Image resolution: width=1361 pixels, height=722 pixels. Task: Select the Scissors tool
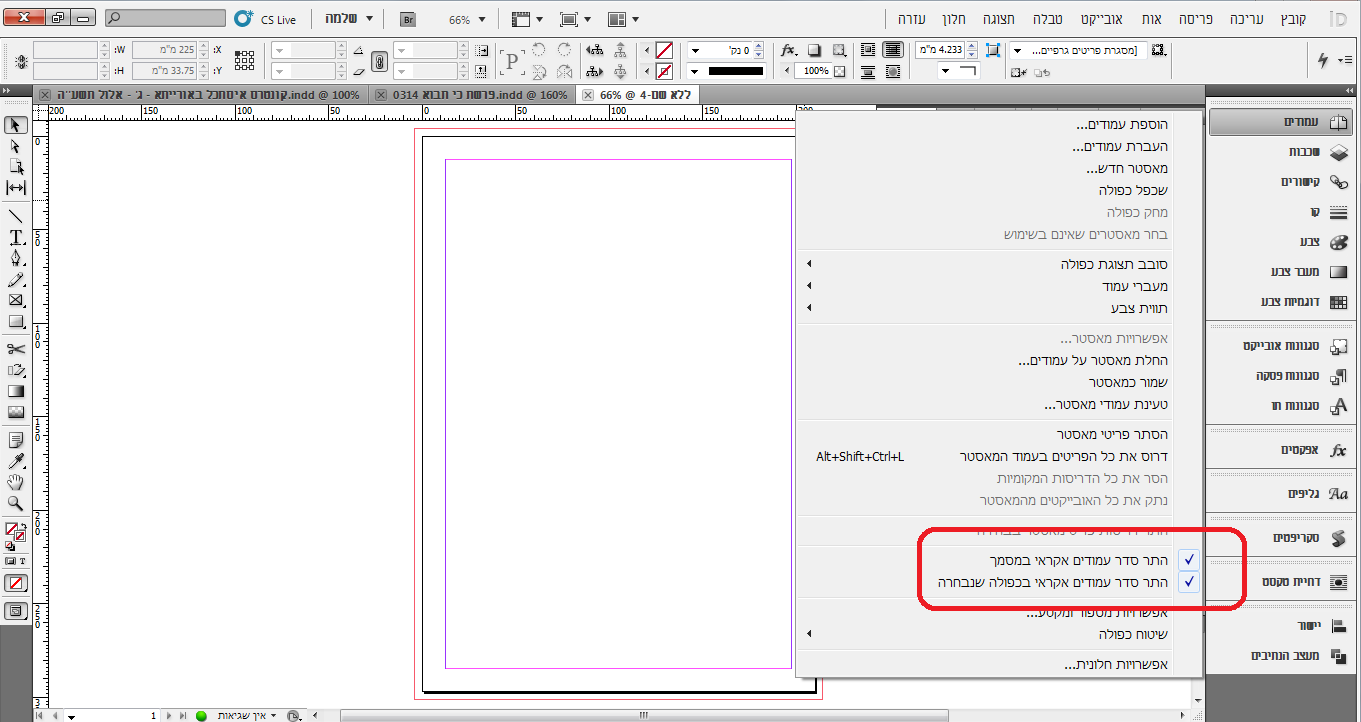pyautogui.click(x=16, y=348)
